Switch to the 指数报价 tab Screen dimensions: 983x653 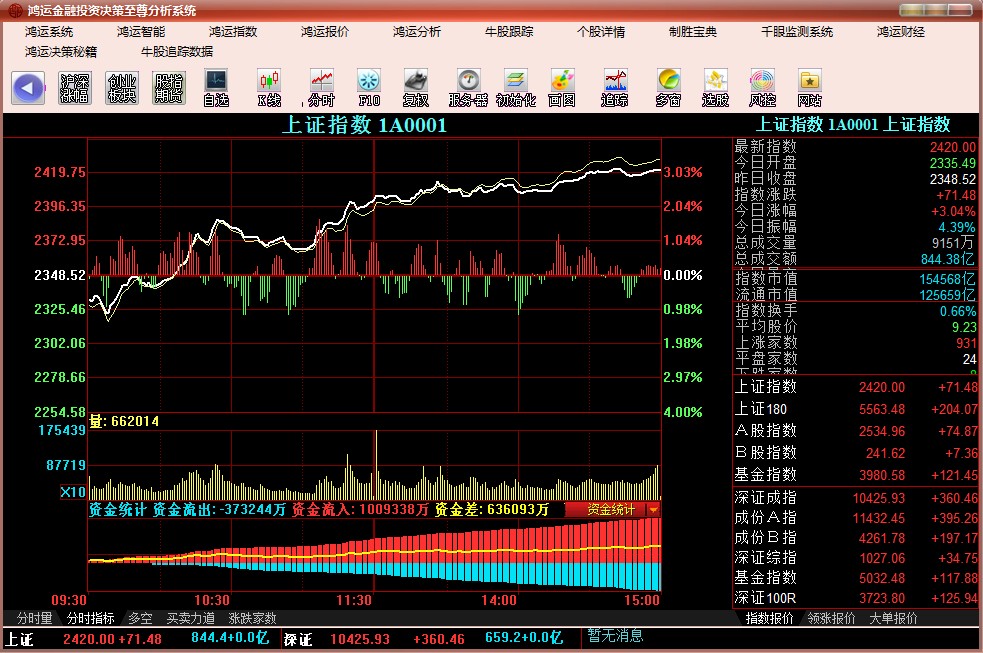tap(769, 619)
